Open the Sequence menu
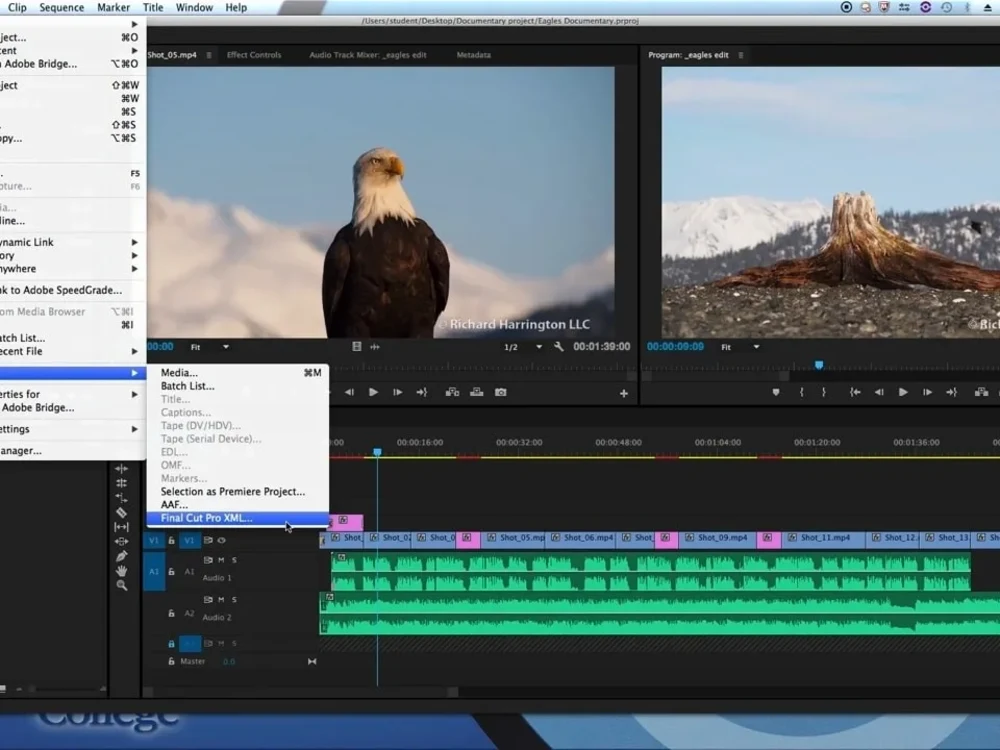The width and height of the screenshot is (1000, 750). point(61,8)
